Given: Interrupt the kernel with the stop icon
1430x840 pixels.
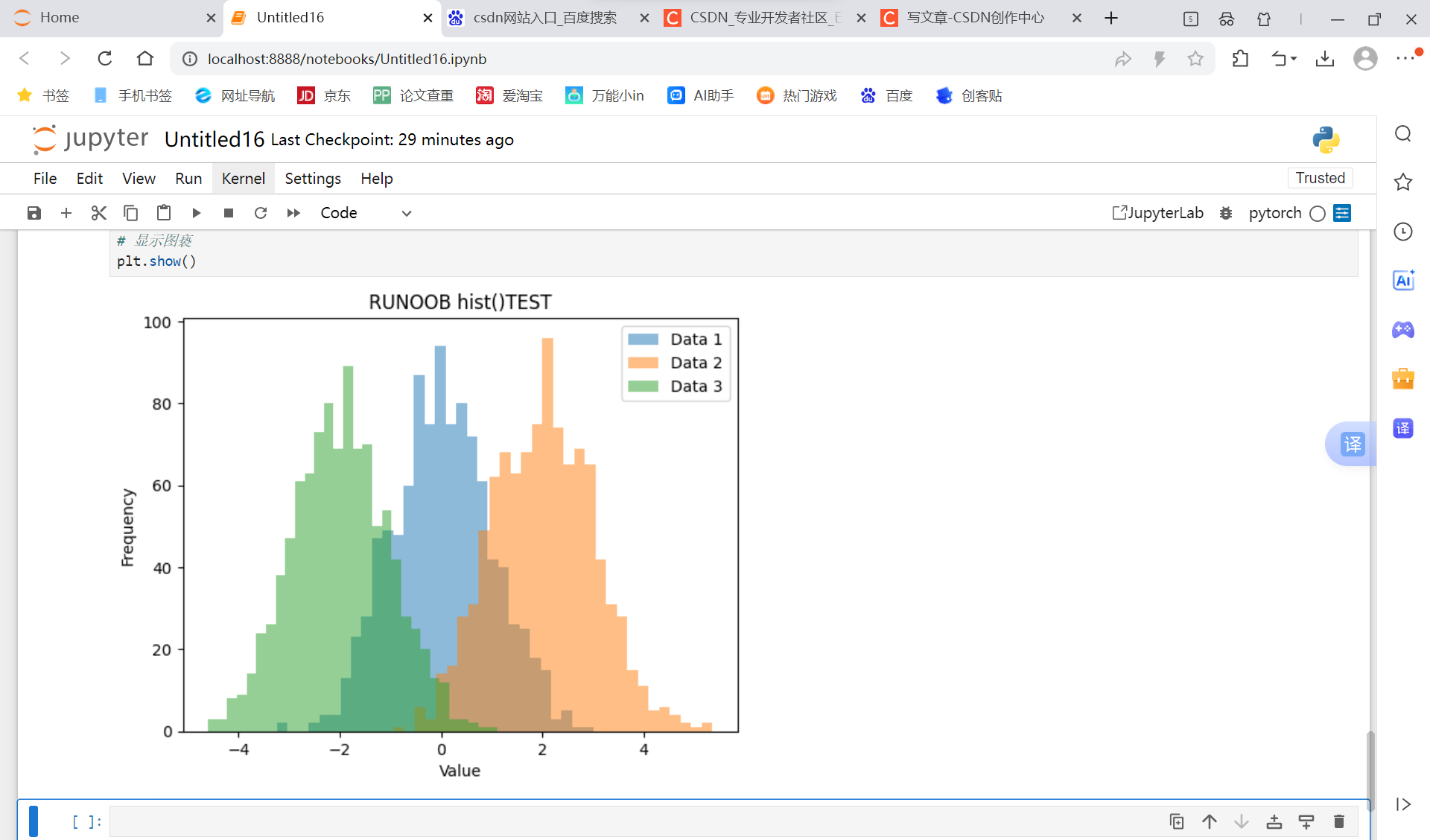Looking at the screenshot, I should 229,213.
